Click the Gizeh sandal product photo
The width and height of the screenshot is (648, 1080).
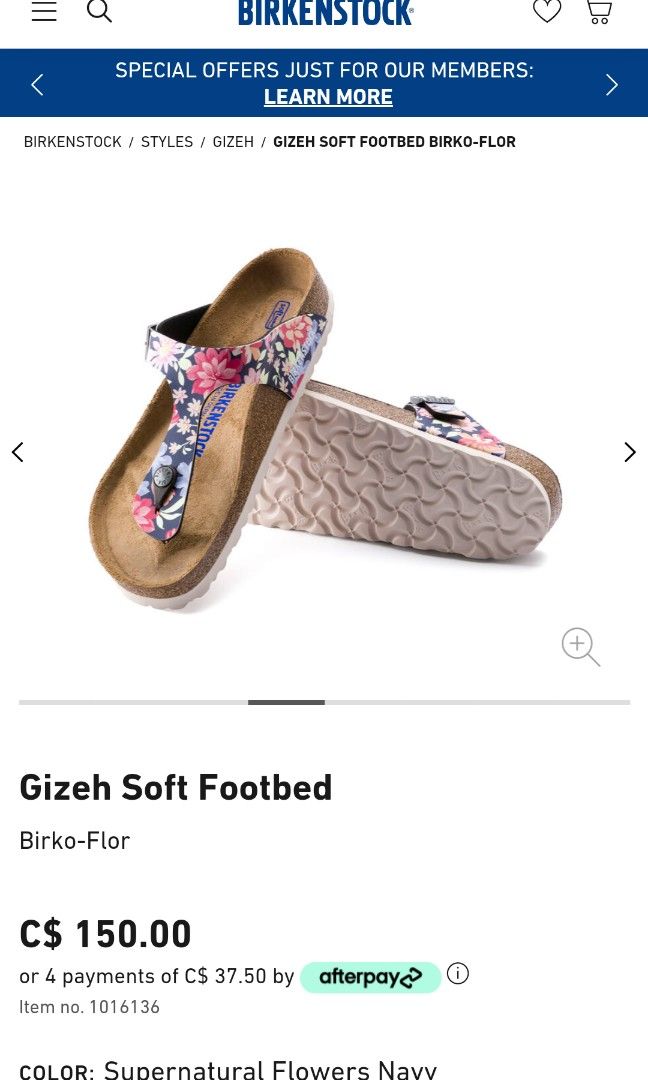point(325,429)
